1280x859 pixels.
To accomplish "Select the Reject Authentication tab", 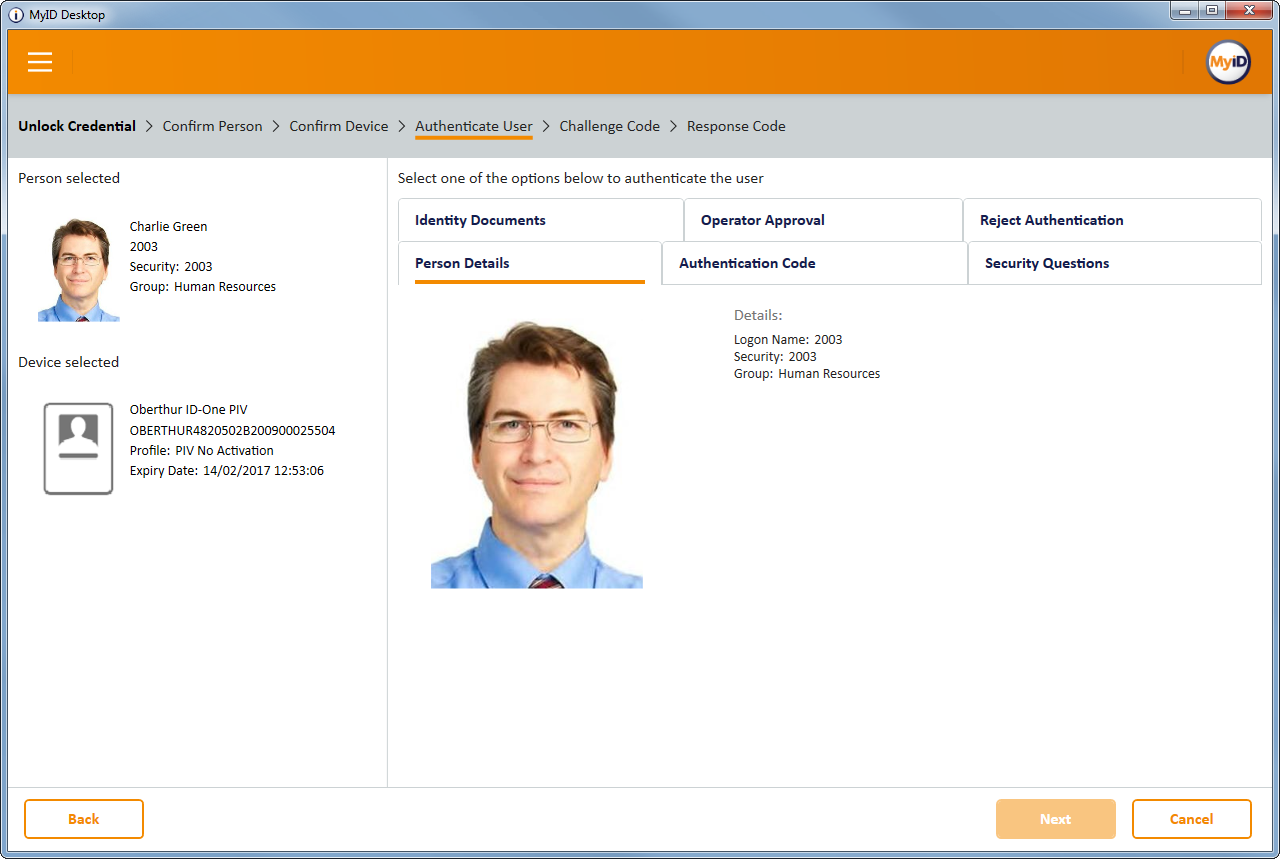I will [x=1111, y=220].
